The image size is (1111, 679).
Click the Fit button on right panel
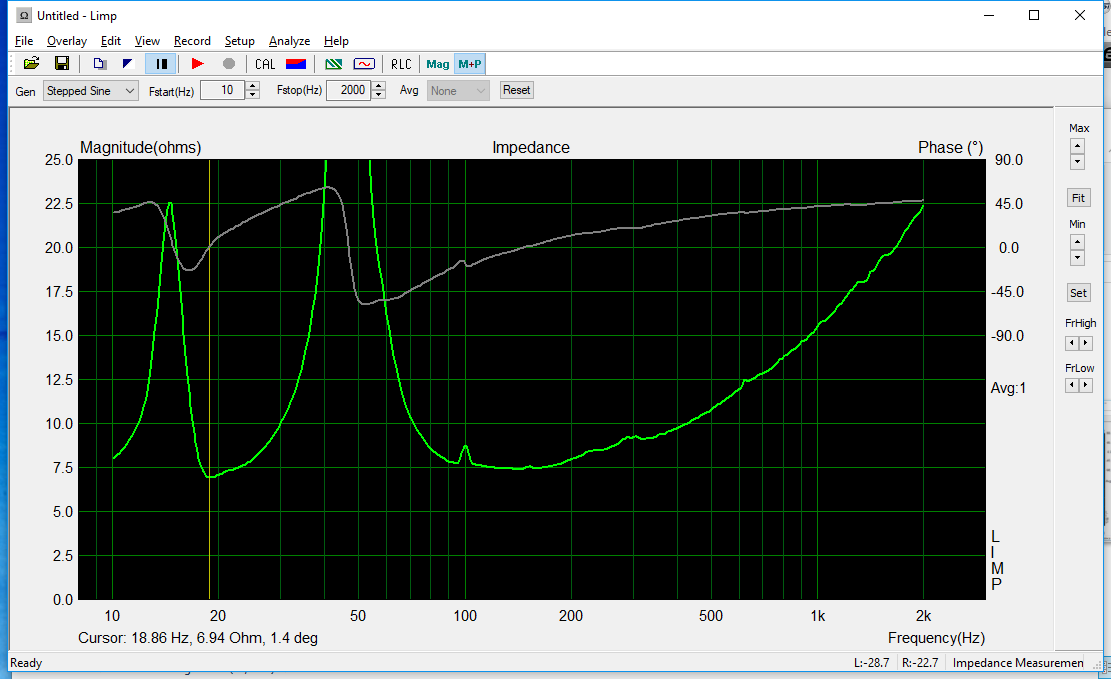(x=1078, y=198)
